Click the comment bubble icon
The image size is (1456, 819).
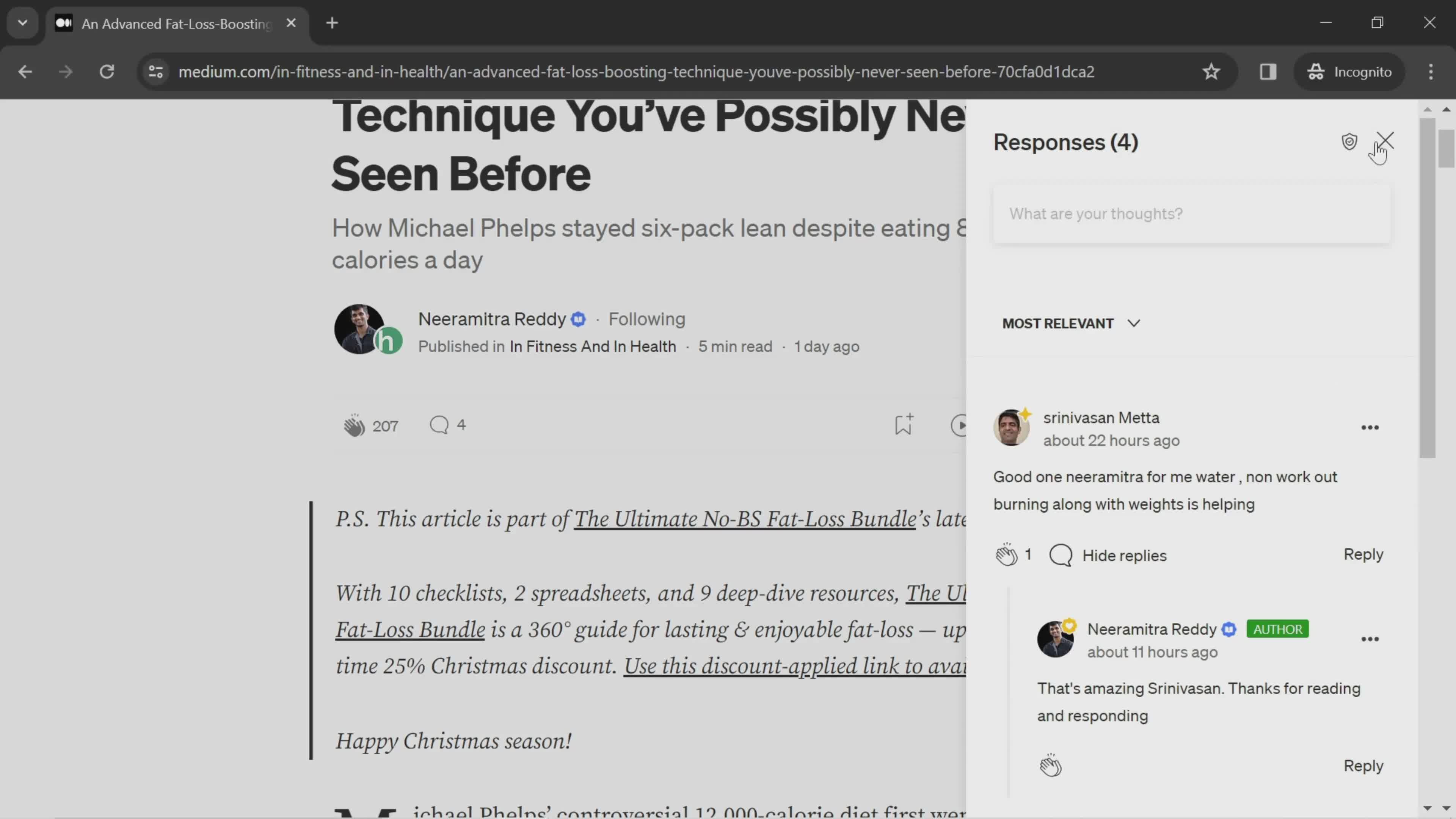[438, 424]
